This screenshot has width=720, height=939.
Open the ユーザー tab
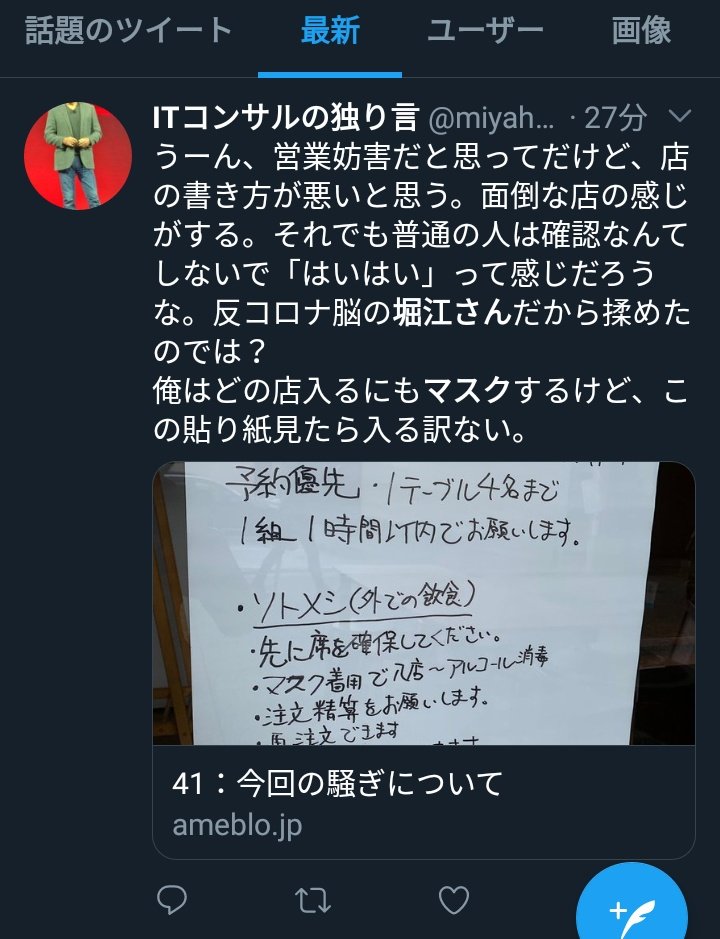[x=485, y=31]
